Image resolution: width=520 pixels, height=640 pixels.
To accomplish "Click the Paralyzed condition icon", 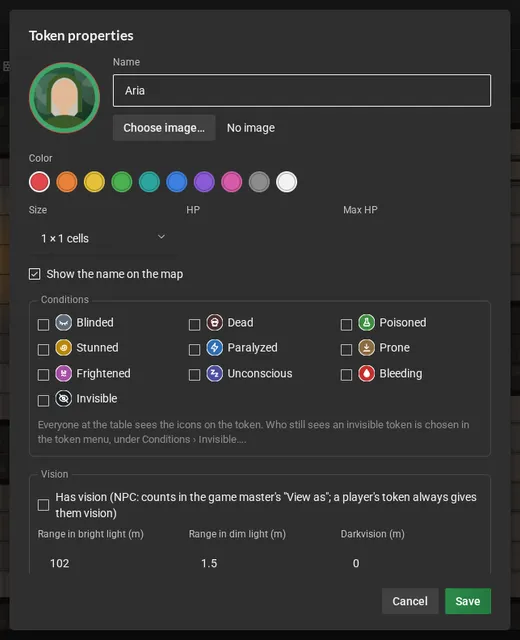I will [x=214, y=348].
